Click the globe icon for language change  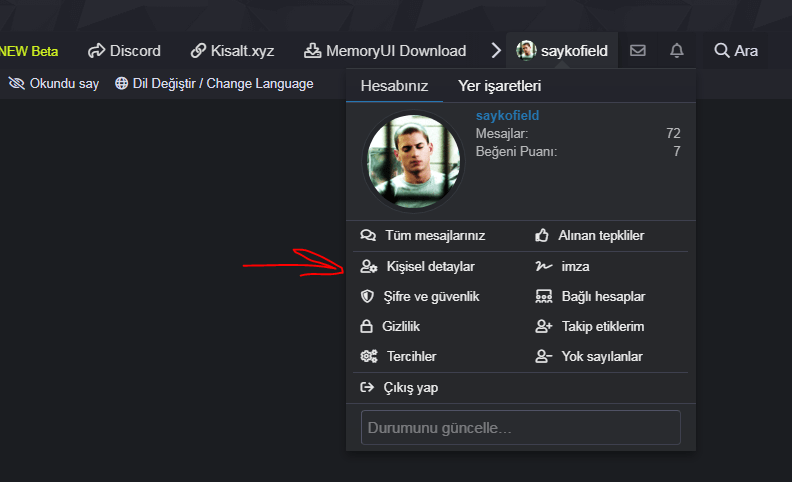click(121, 83)
